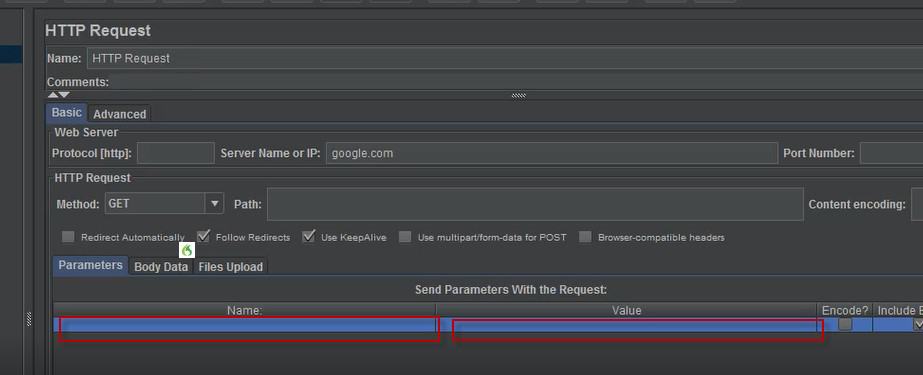Viewport: 923px width, 375px height.
Task: Toggle the Use KeepAlive checkbox
Action: click(308, 237)
